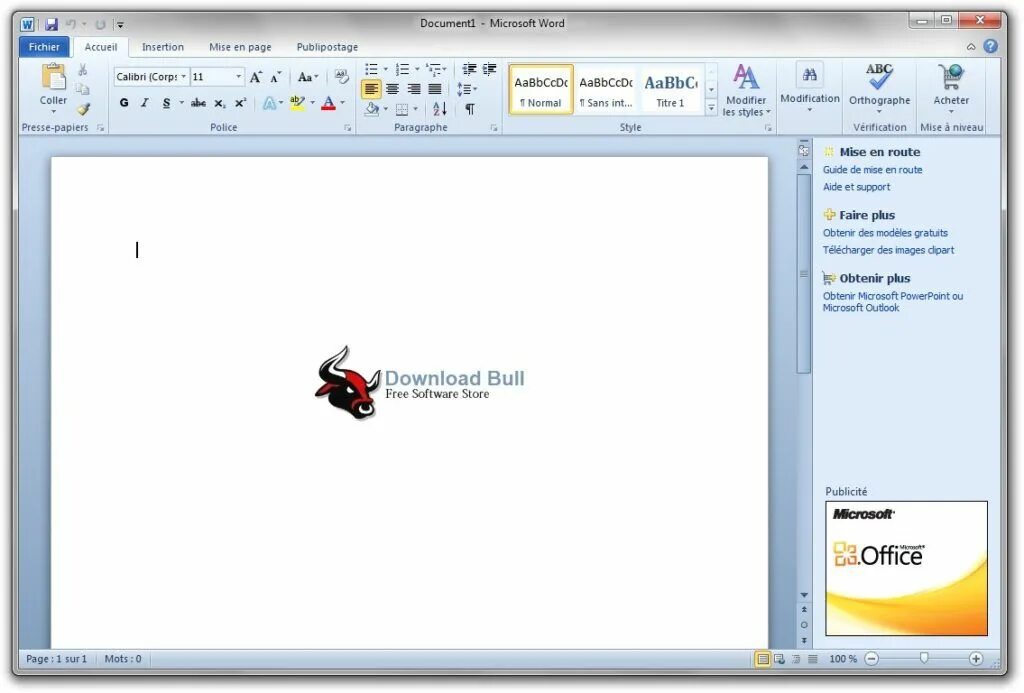
Task: Click the shading paint bucket icon
Action: pos(372,109)
